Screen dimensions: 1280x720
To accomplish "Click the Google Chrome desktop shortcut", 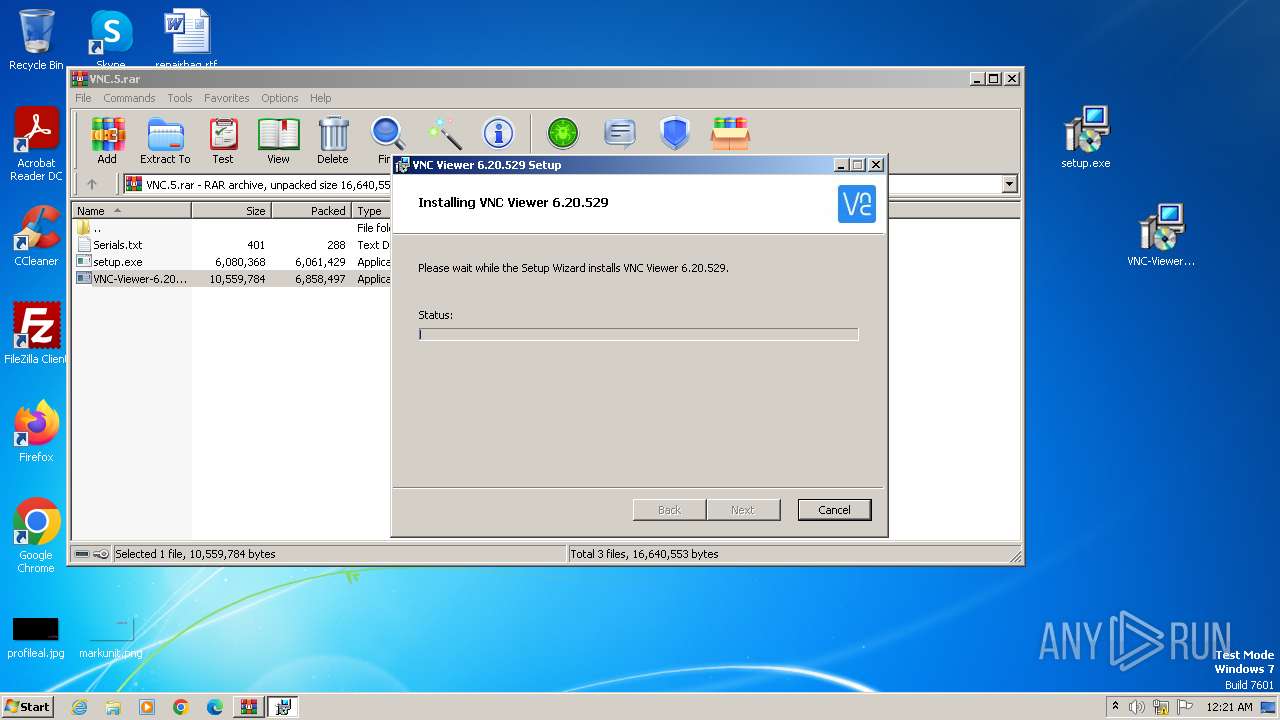I will (36, 536).
